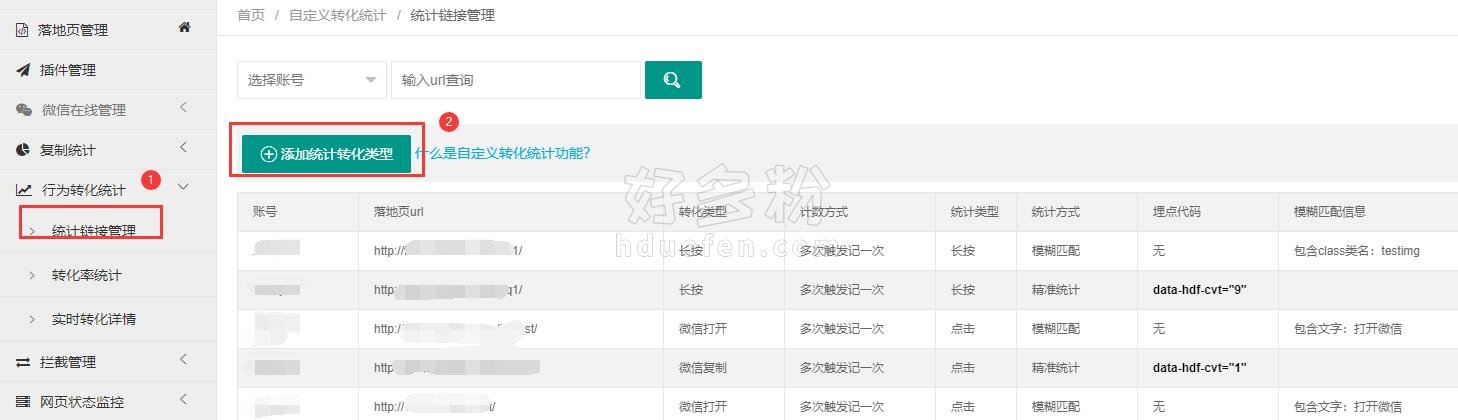Expand the 微信在线管理 submenu arrow
Viewport: 1458px width, 420px height.
(183, 108)
